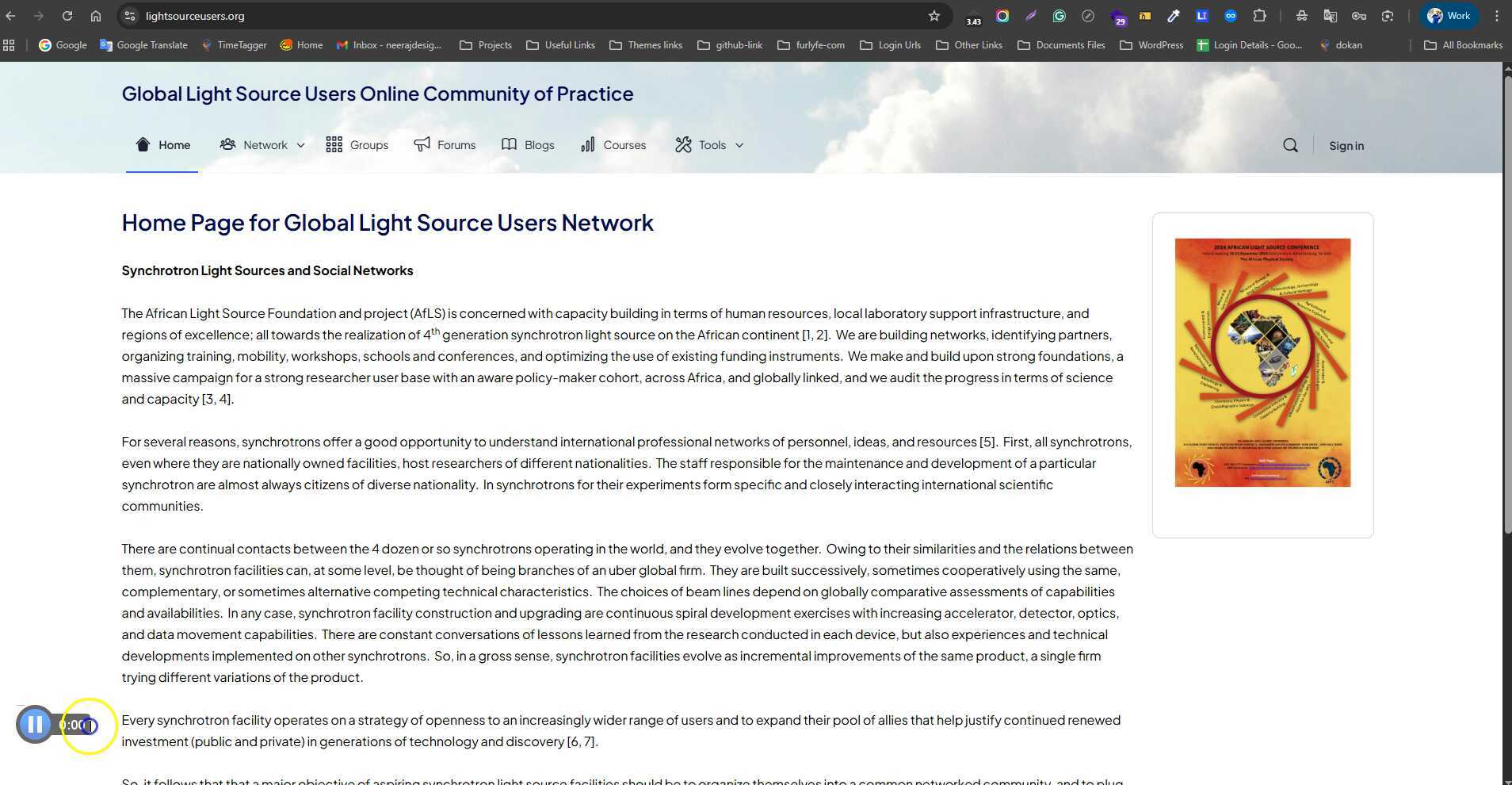Open the apps grid in bookmarks bar

click(10, 45)
